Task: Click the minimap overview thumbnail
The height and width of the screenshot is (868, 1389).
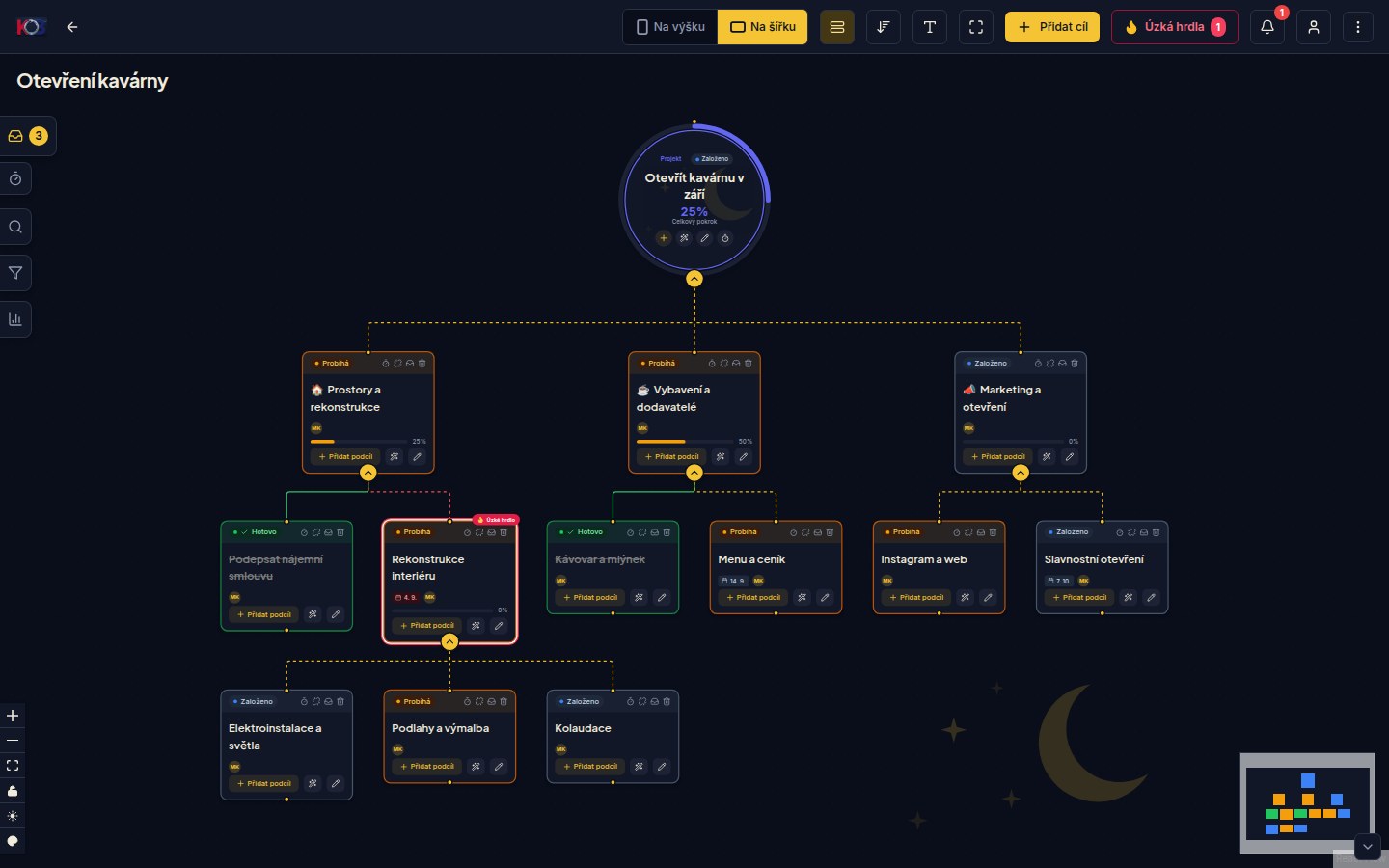Action: [x=1307, y=802]
